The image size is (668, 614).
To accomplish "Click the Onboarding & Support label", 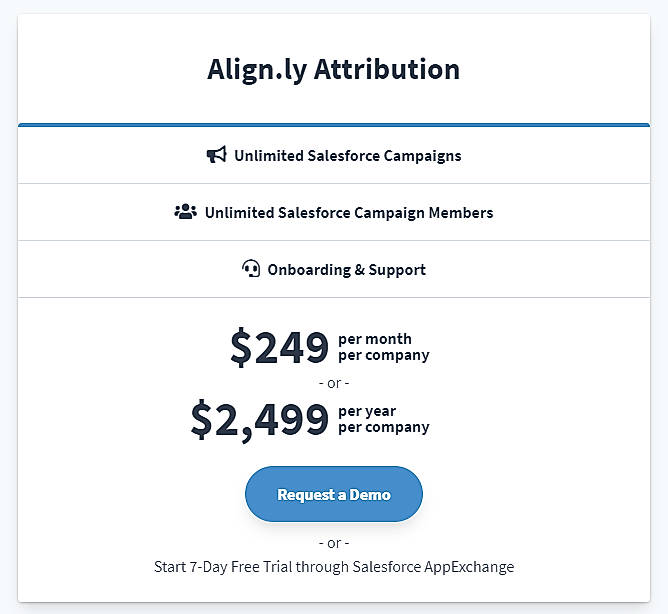I will click(346, 270).
